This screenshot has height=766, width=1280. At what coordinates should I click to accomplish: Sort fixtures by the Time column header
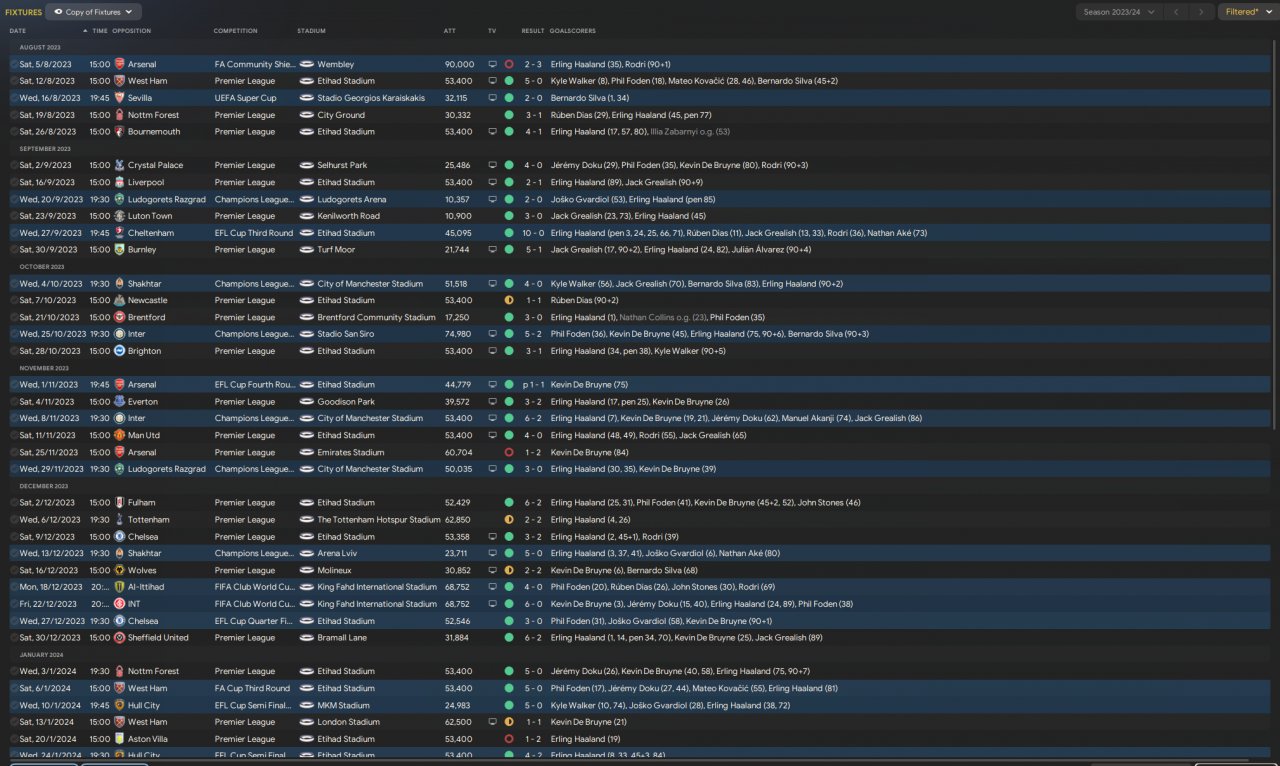click(100, 31)
